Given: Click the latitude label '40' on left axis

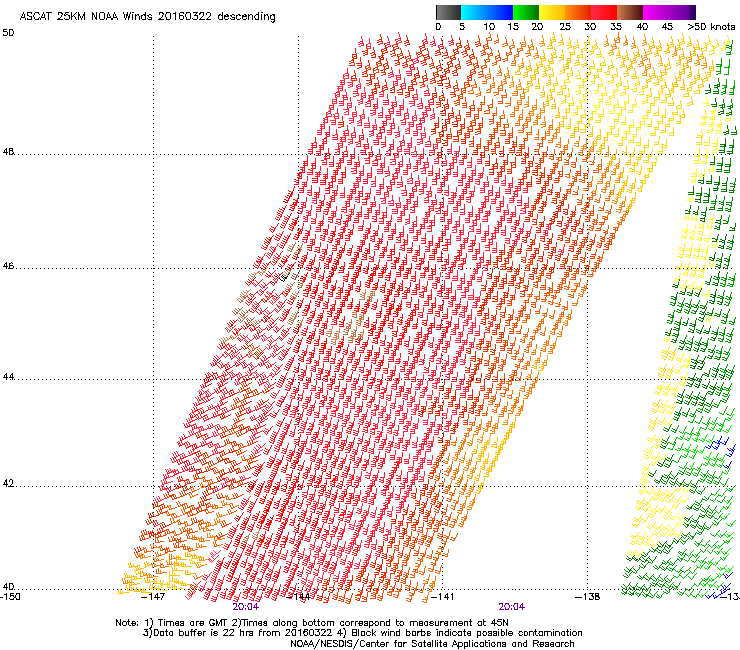Looking at the screenshot, I should tap(8, 587).
